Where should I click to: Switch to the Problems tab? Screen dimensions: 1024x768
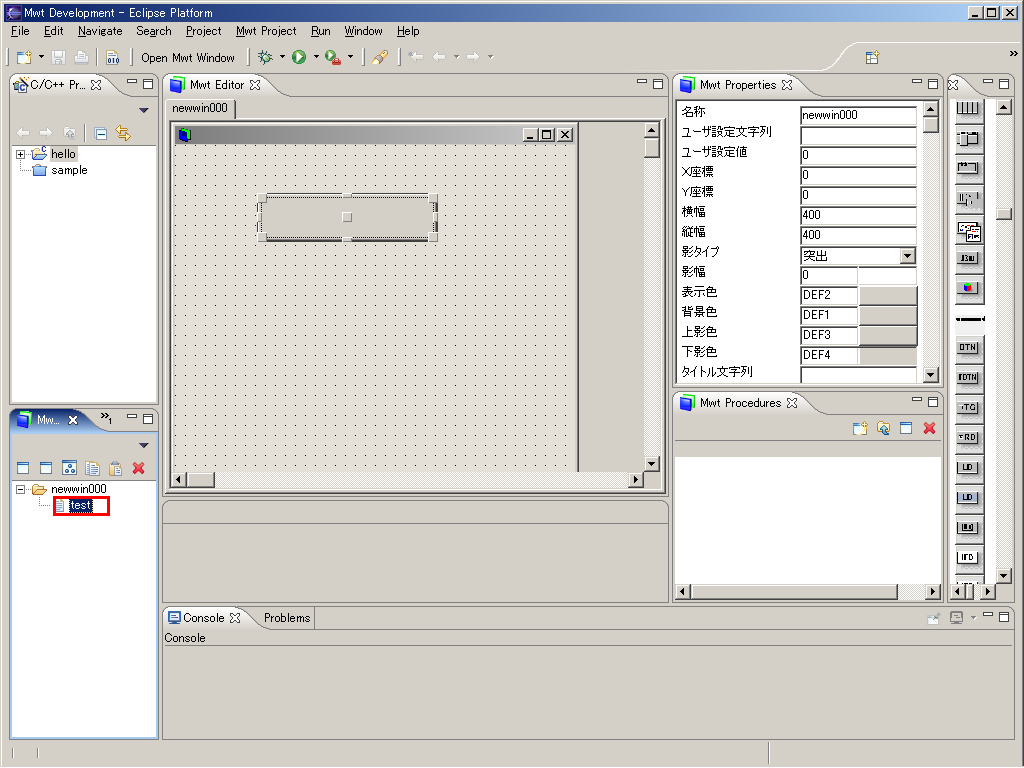click(287, 618)
